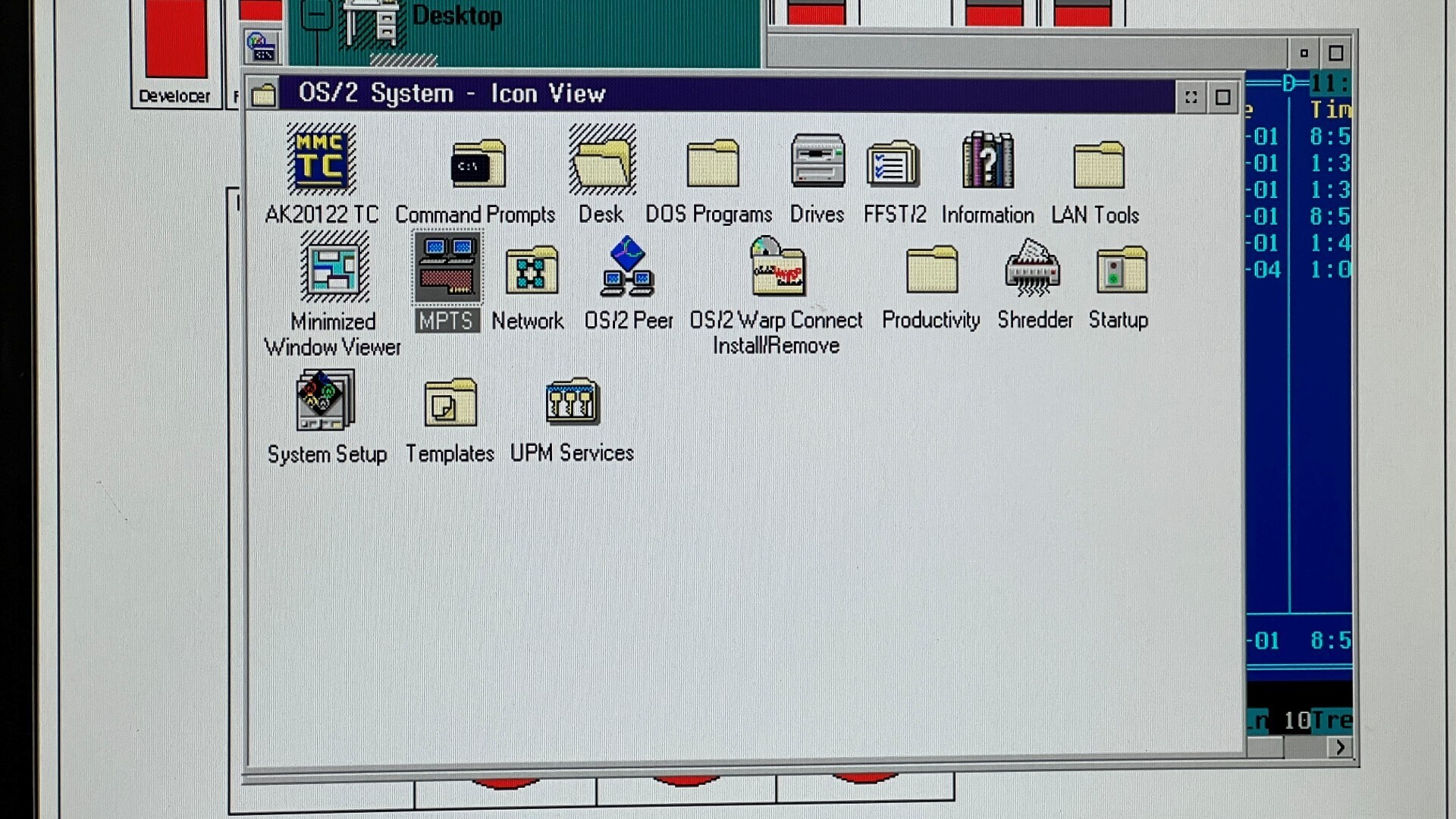Click the small command icon beside the Desktop window

point(262,47)
